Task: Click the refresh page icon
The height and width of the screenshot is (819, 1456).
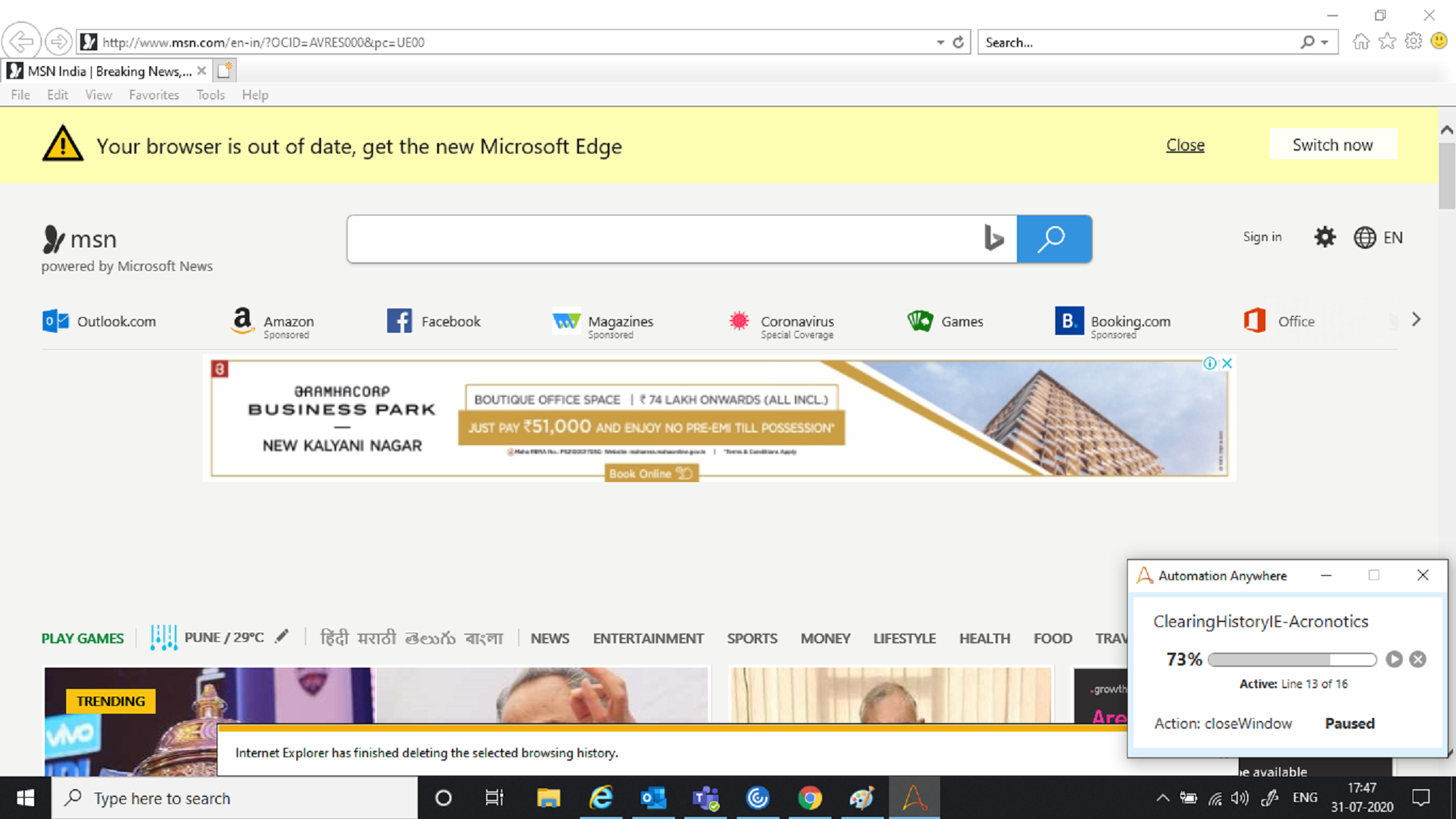Action: [x=958, y=43]
